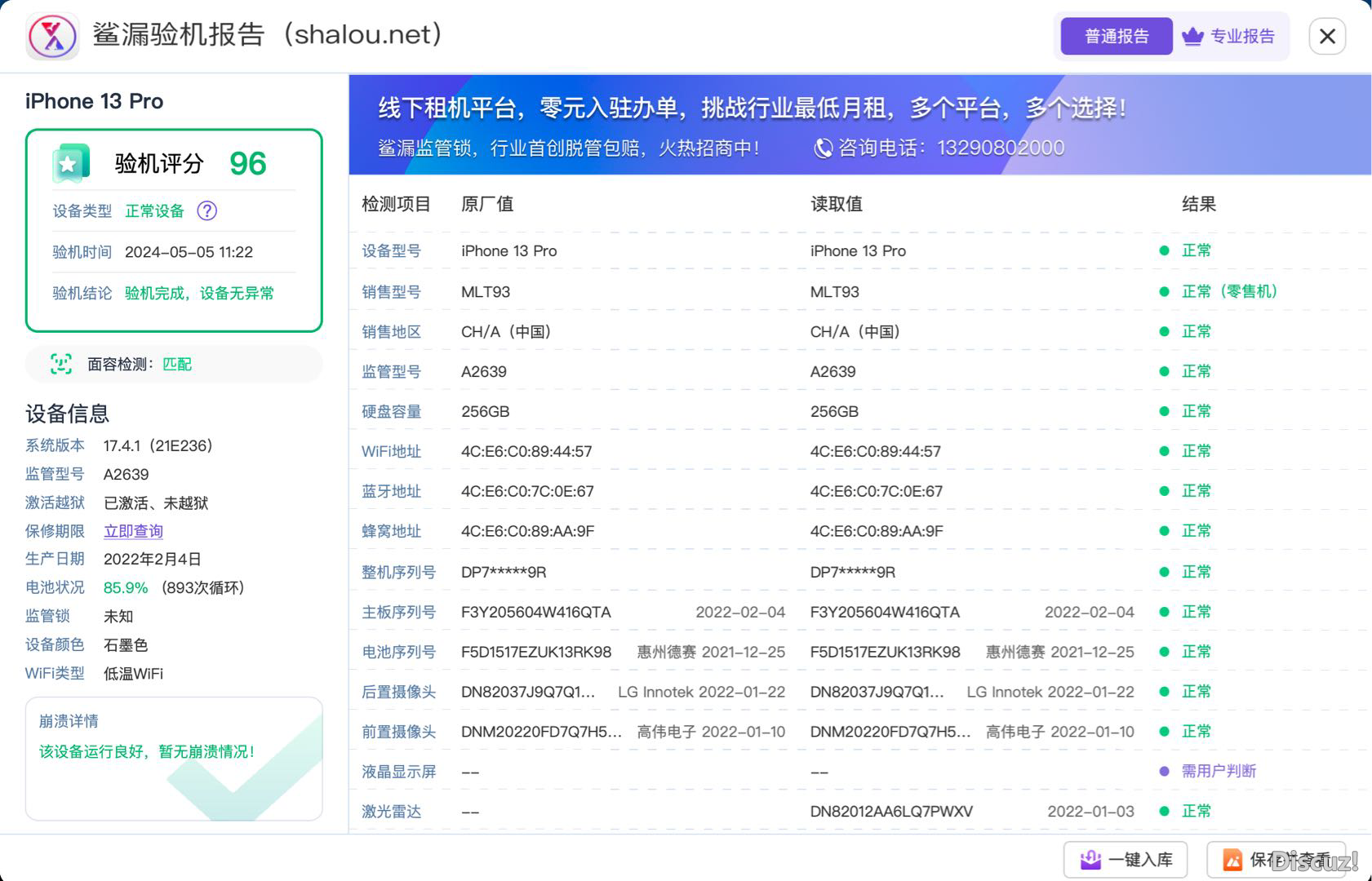Screen dimensions: 1372x881
Task: Switch to 普通报告 tab
Action: tap(1116, 36)
